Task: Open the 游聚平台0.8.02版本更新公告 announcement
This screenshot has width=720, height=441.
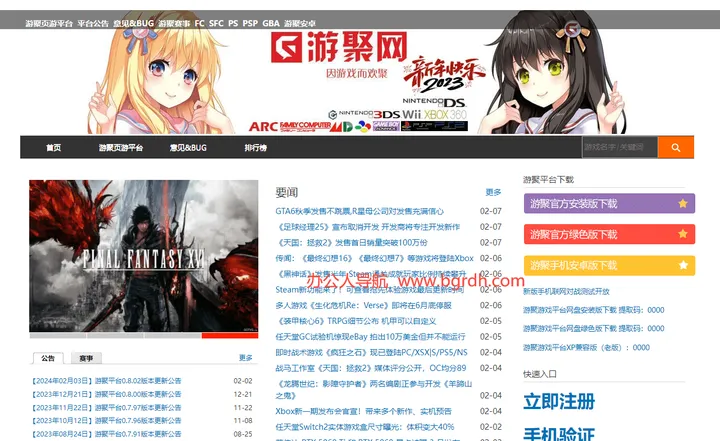Action: pyautogui.click(x=107, y=381)
